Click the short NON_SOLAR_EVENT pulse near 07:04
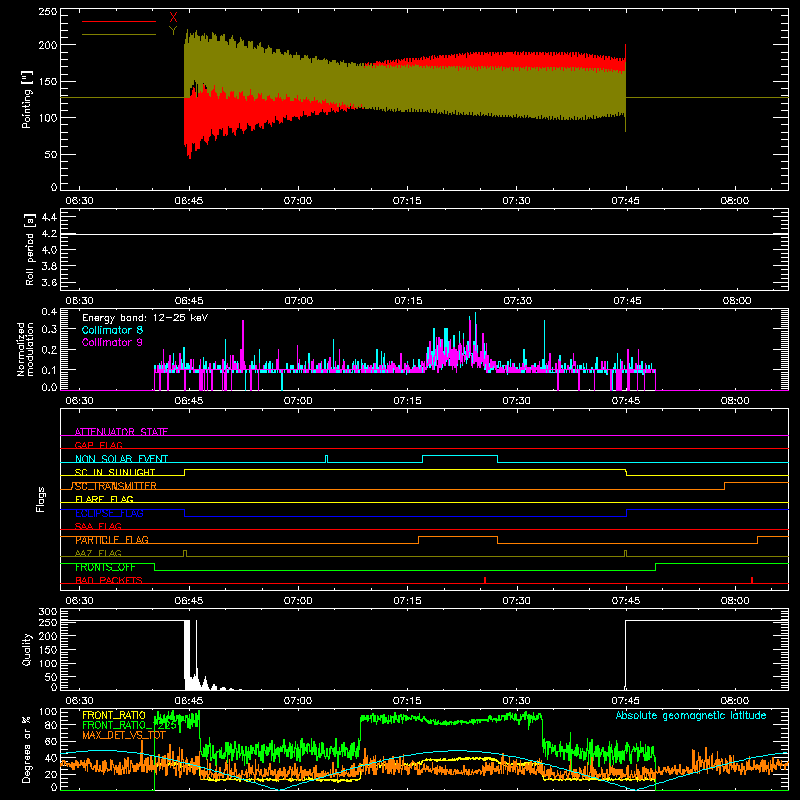This screenshot has width=800, height=800. (x=327, y=459)
